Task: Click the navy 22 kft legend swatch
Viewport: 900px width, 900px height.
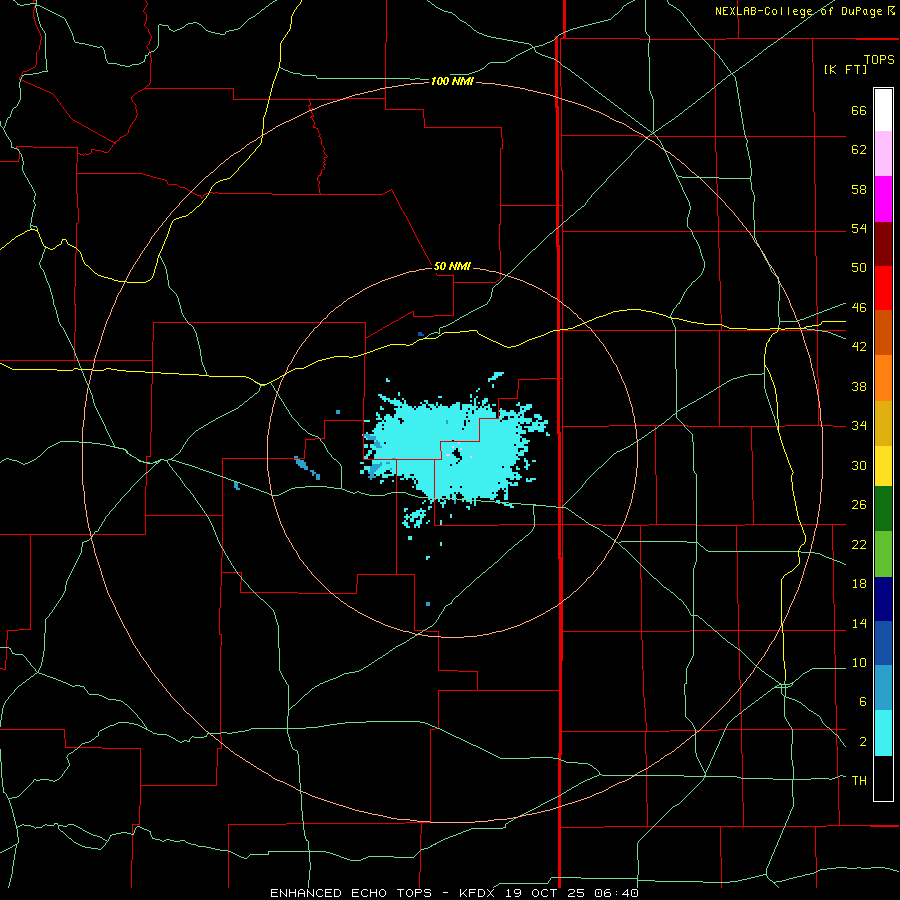Action: 883,599
